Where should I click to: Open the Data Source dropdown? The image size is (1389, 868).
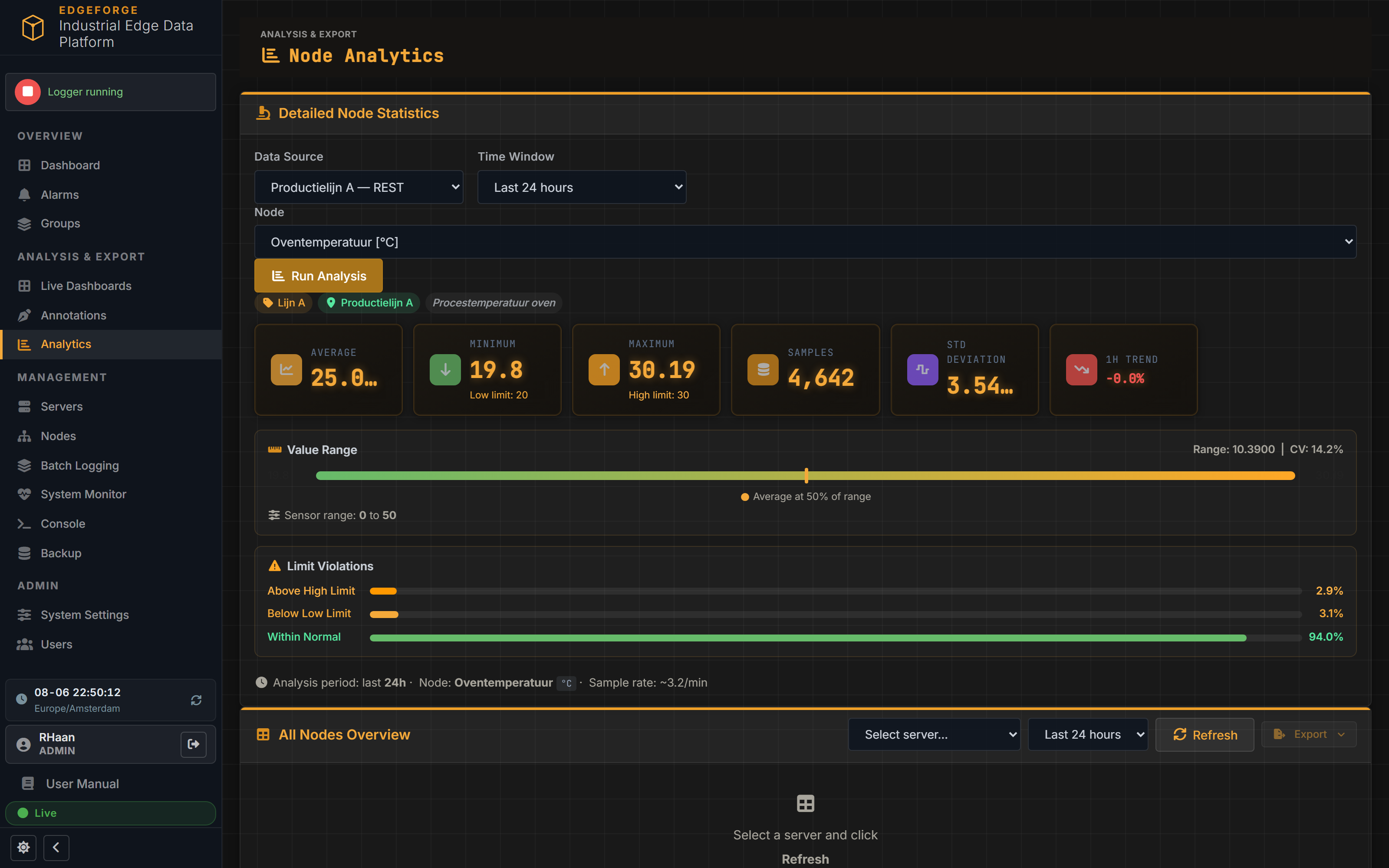point(359,187)
